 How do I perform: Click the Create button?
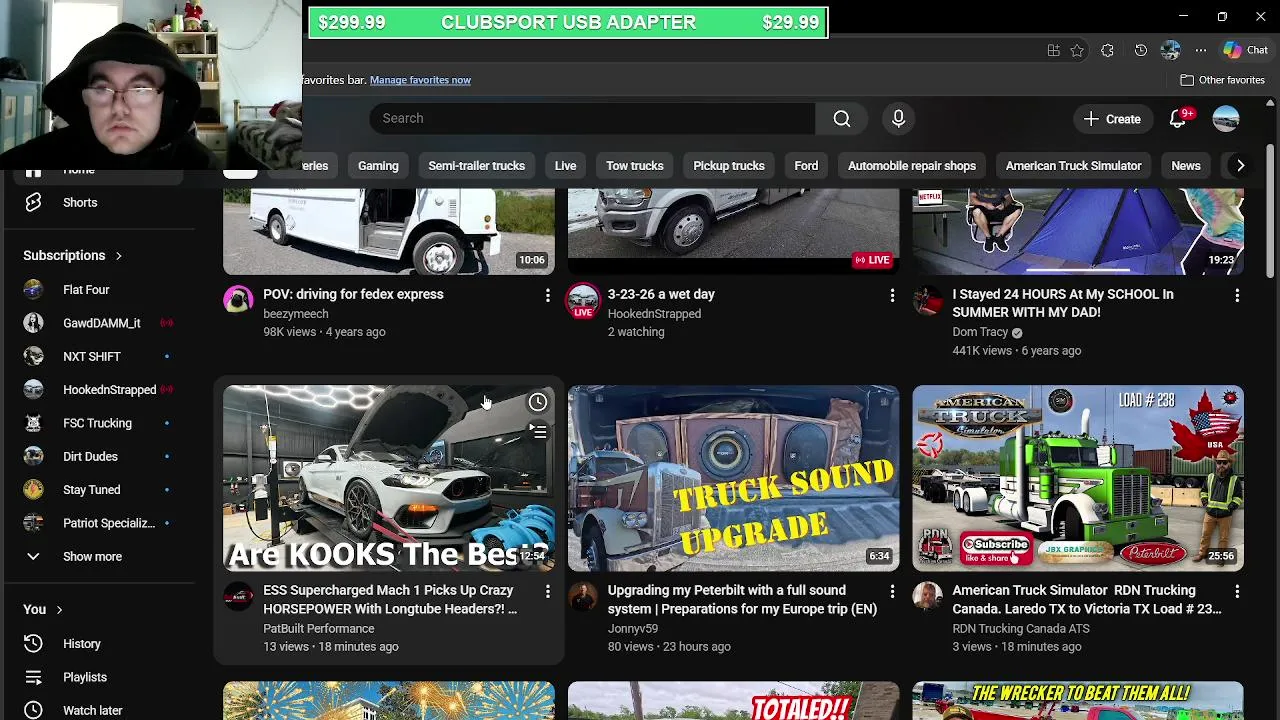click(1112, 118)
